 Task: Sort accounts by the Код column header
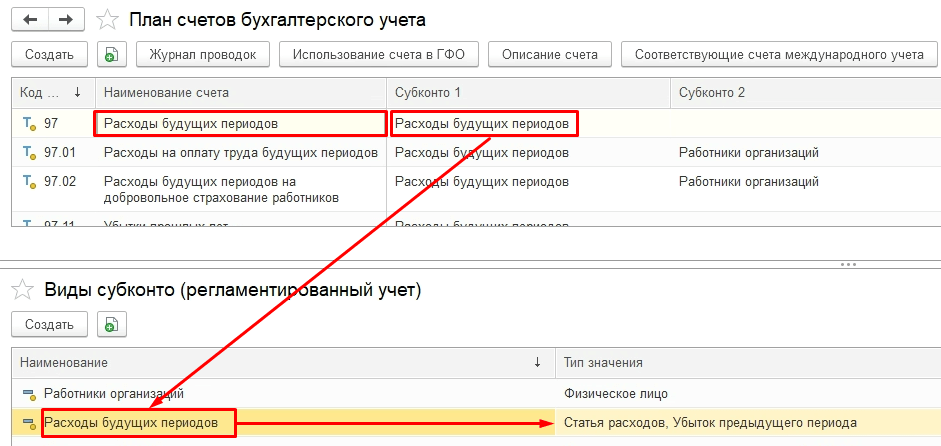pyautogui.click(x=53, y=92)
